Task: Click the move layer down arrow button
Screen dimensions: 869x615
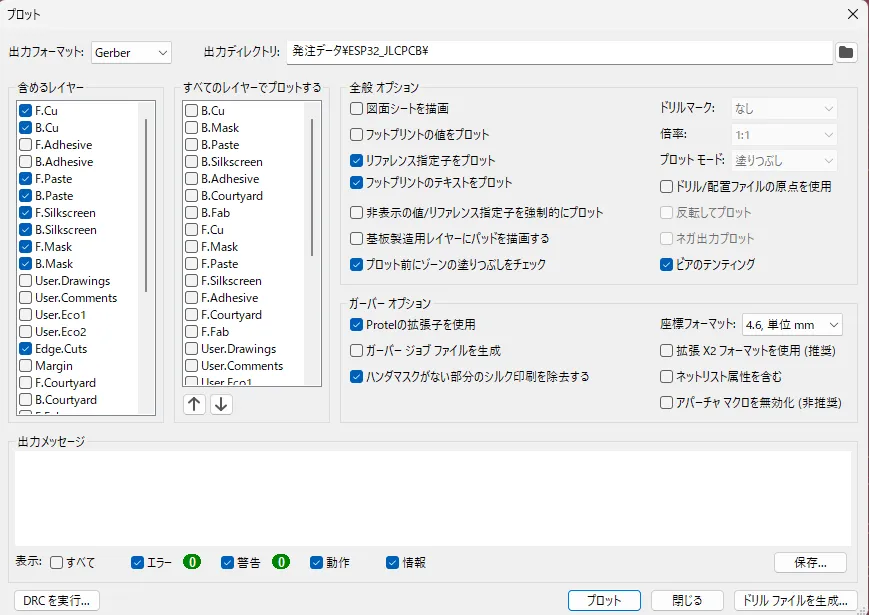Action: 221,404
